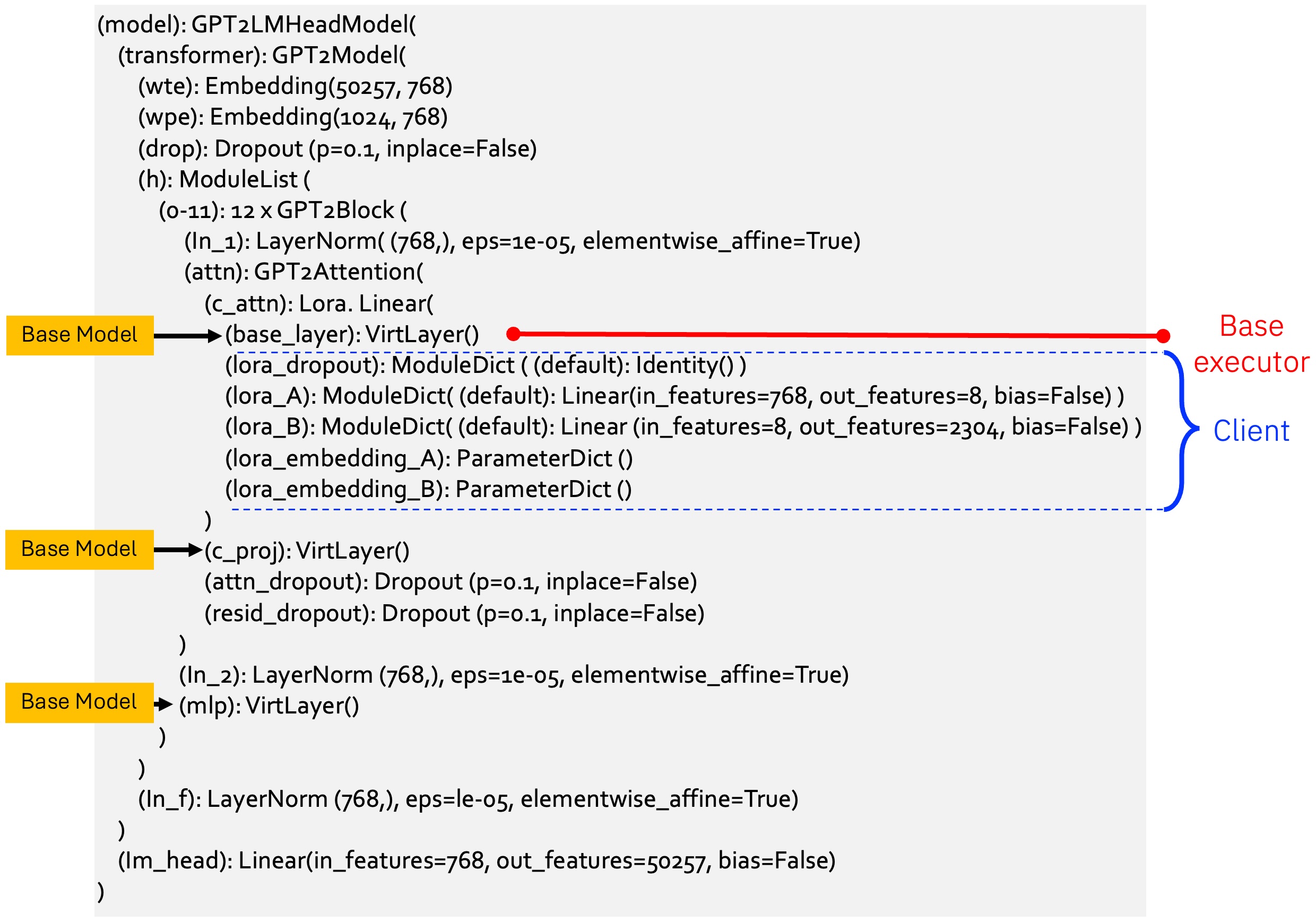
Task: Click the Base Model label beside c_proj
Action: click(79, 550)
